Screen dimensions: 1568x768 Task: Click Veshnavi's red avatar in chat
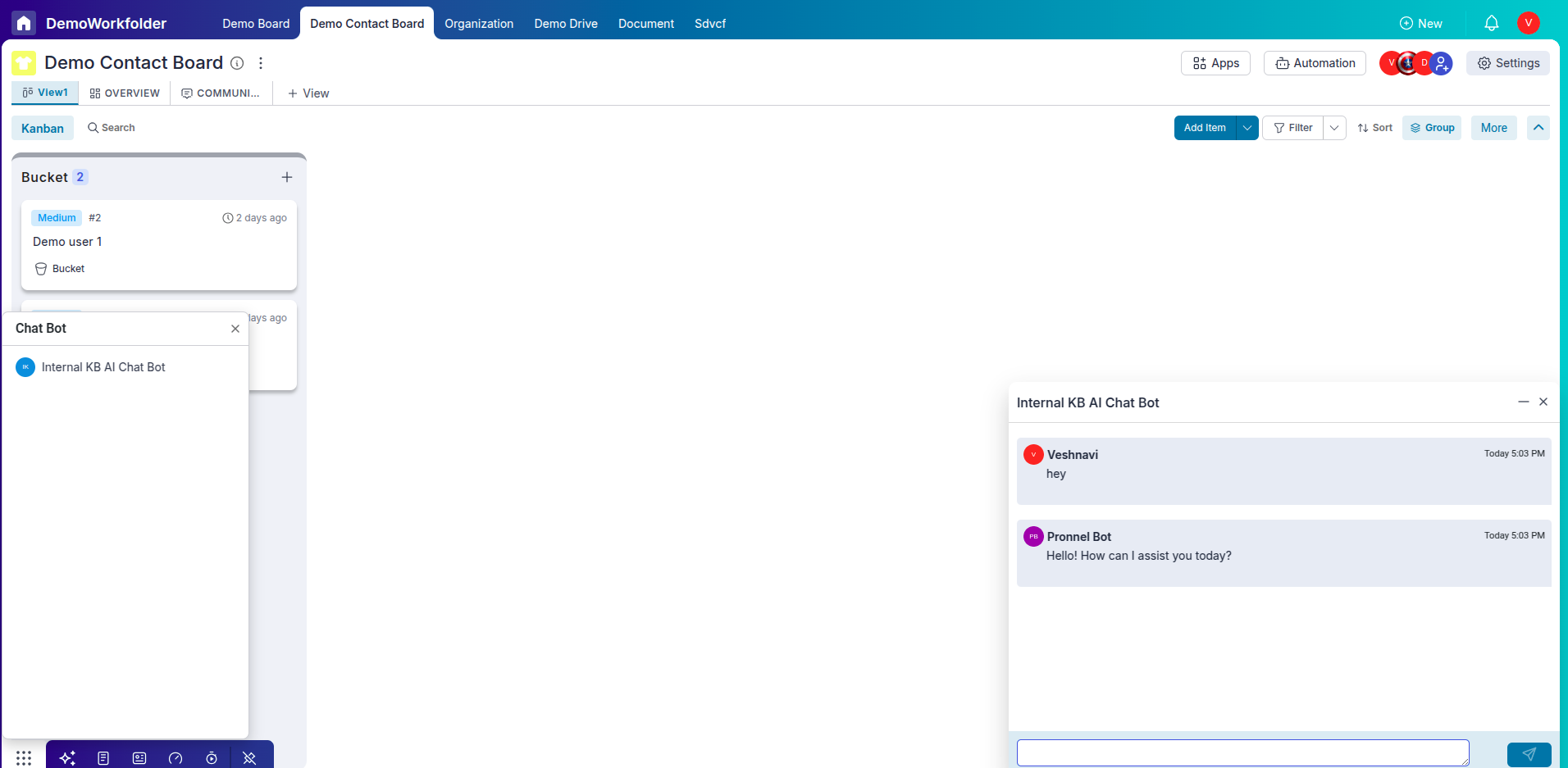tap(1033, 454)
